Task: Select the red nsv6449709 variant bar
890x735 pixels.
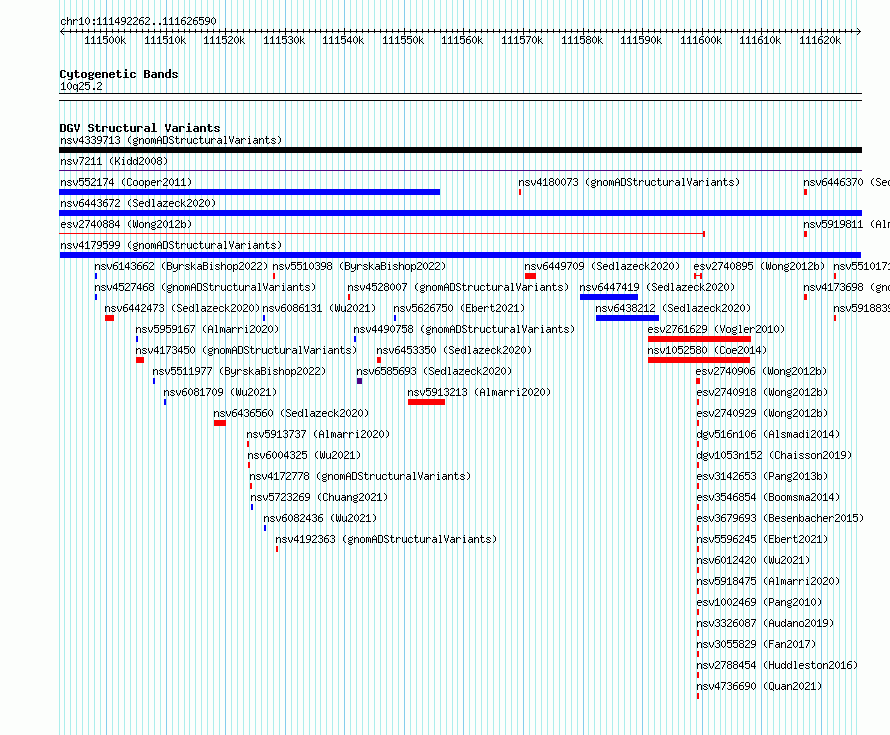Action: pos(530,276)
